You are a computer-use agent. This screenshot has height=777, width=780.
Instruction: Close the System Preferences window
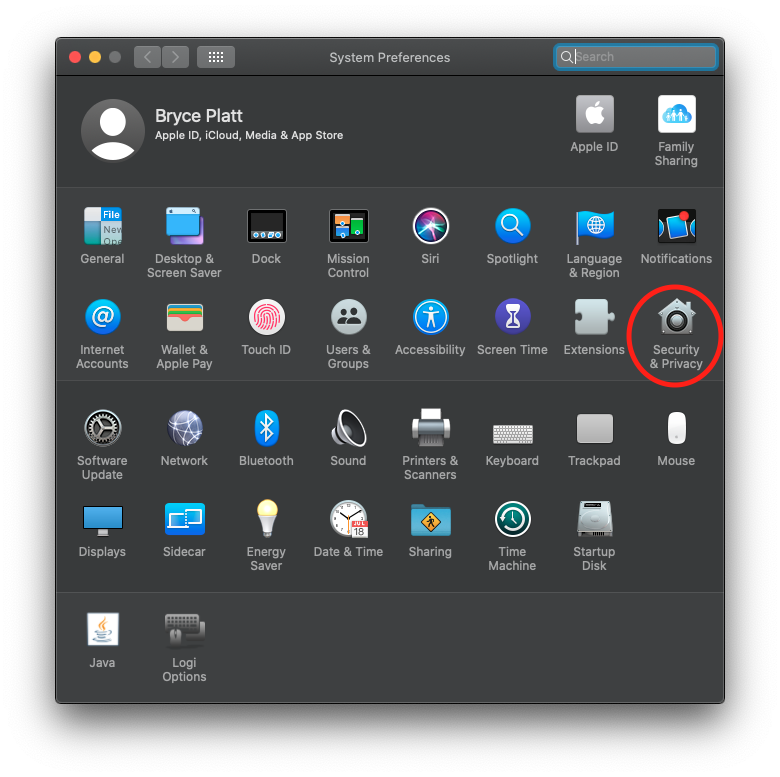pos(75,57)
